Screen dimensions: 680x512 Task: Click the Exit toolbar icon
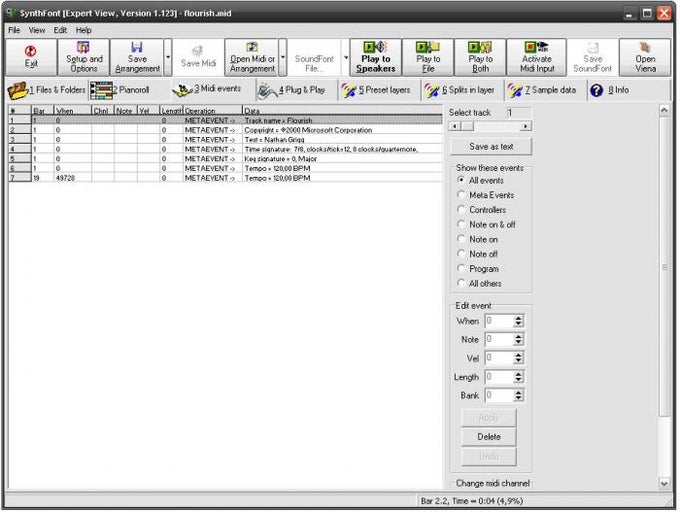(31, 57)
